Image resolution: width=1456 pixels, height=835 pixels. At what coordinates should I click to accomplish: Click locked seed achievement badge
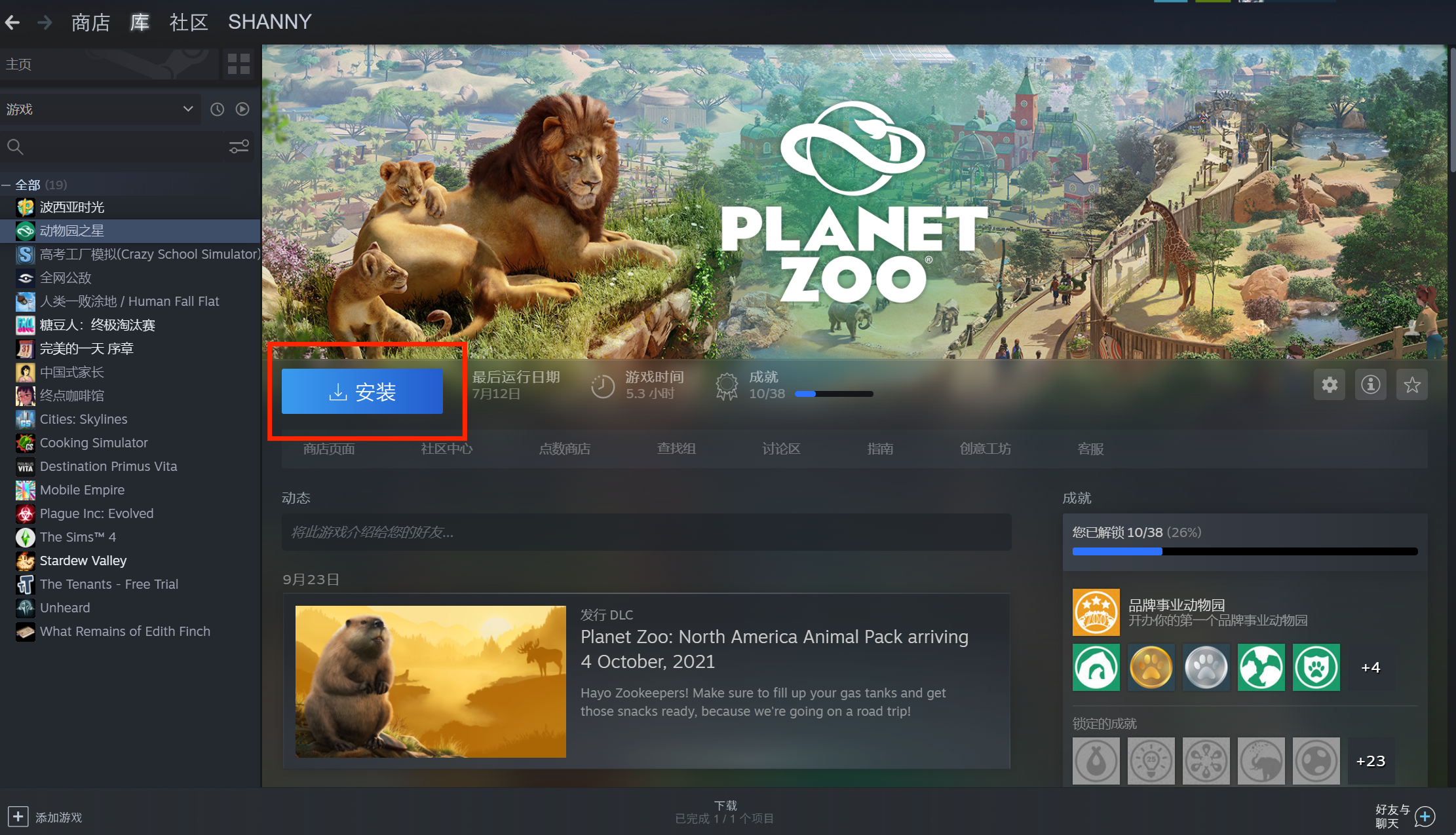[x=1096, y=761]
